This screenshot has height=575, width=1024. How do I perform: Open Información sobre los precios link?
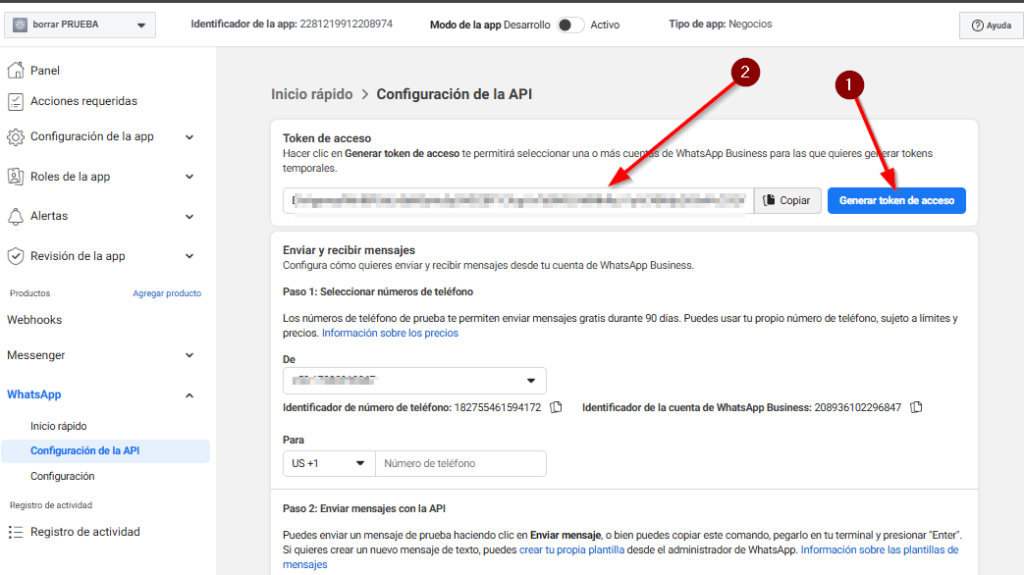pyautogui.click(x=390, y=333)
